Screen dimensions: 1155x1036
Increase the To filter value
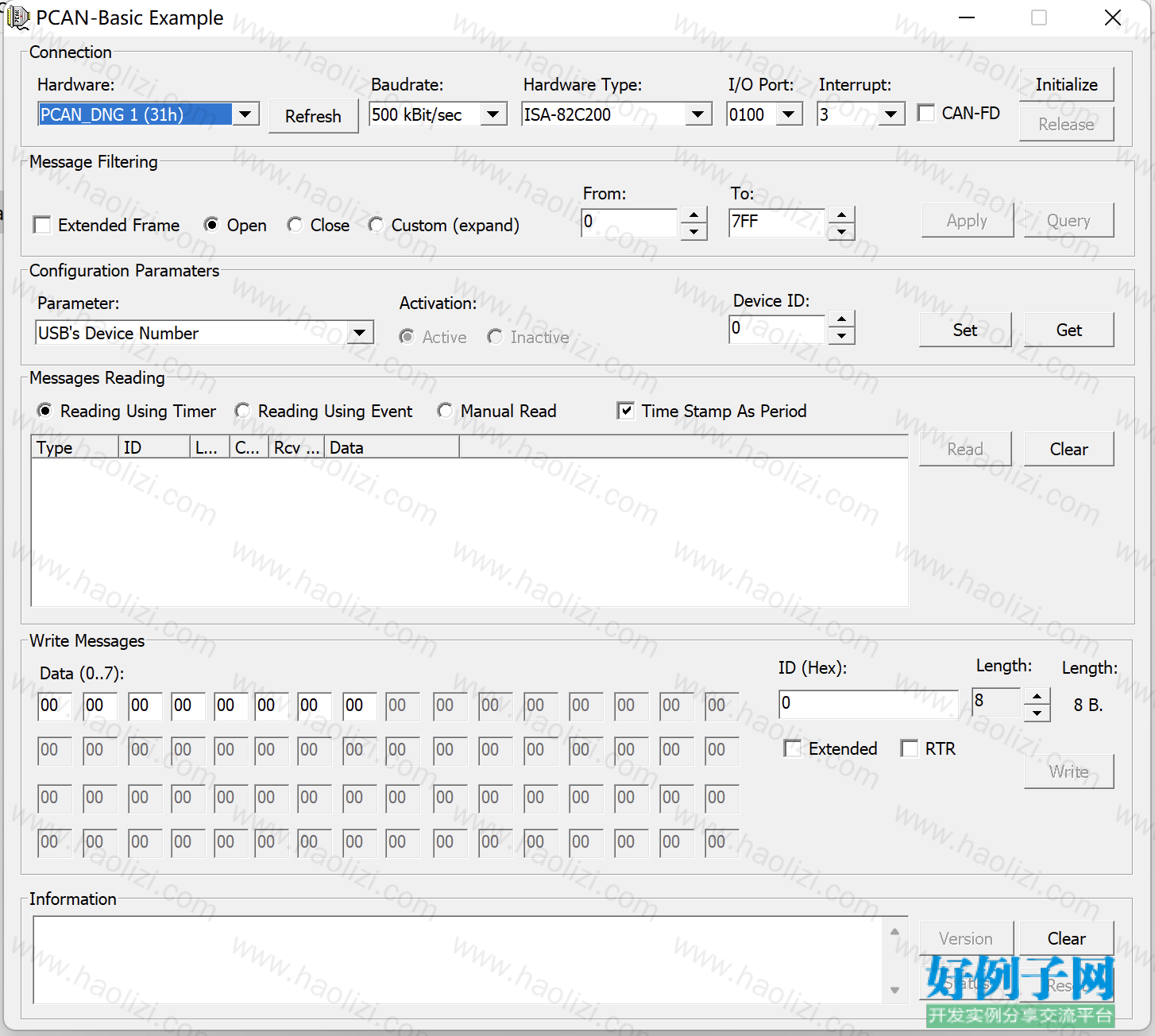point(841,215)
